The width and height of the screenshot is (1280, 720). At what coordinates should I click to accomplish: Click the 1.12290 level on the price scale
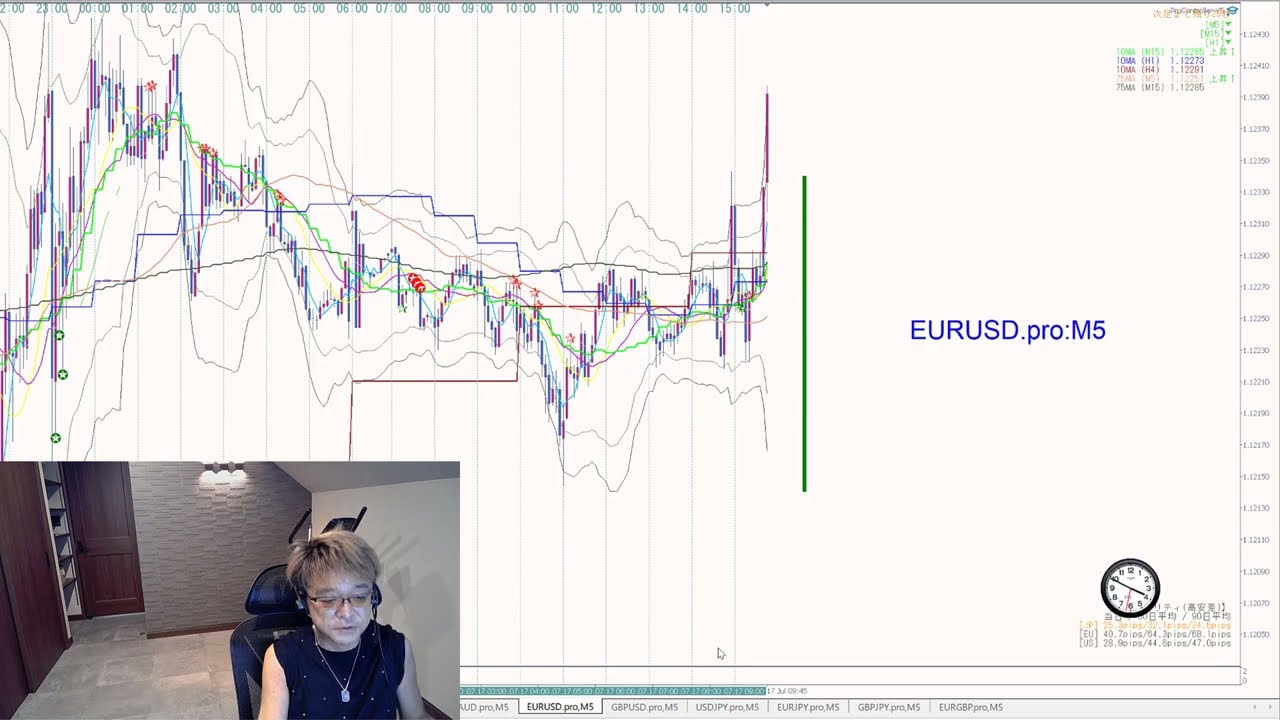(1255, 255)
